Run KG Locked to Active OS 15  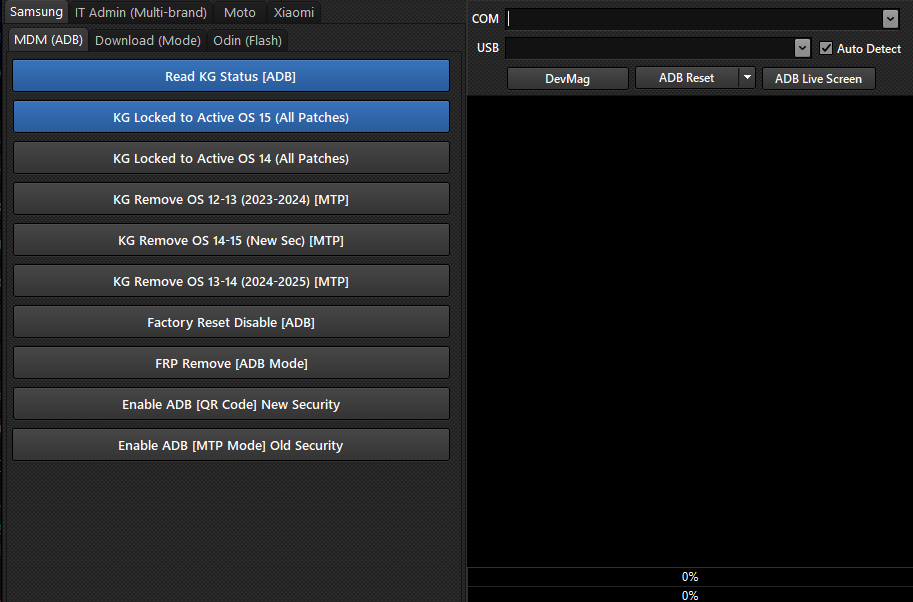(231, 117)
